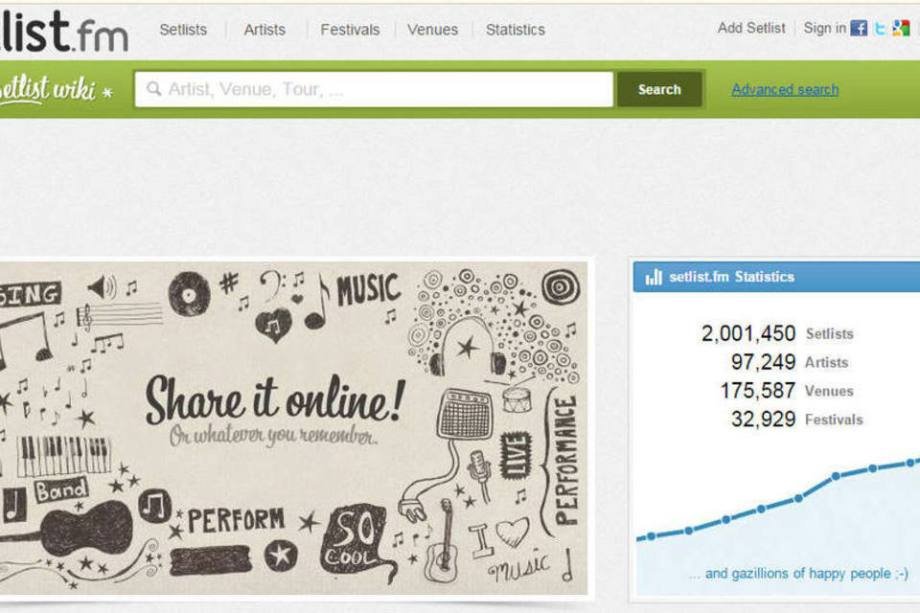Click the Sign in link
The image size is (920, 613).
824,28
